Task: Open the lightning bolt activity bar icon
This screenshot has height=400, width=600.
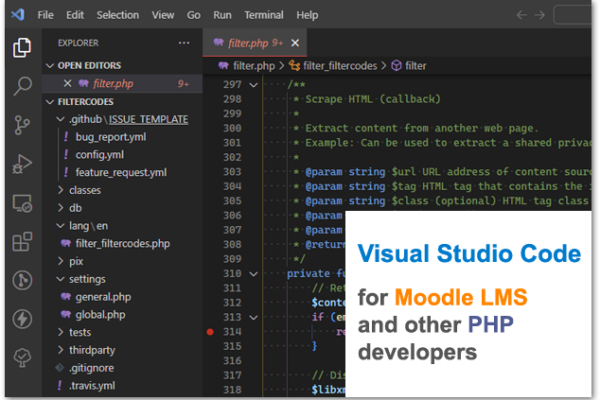Action: coord(22,319)
